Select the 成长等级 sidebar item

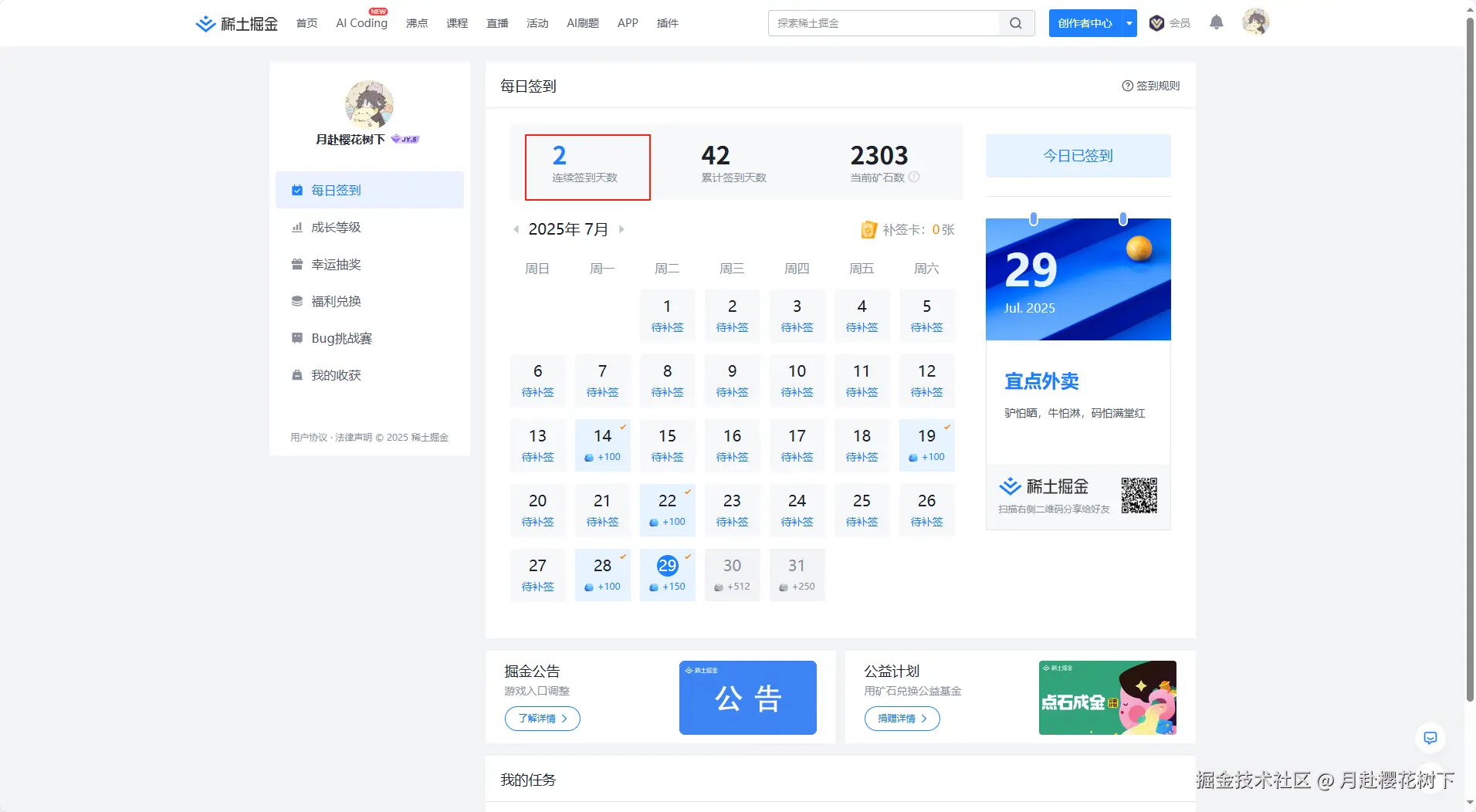[336, 227]
